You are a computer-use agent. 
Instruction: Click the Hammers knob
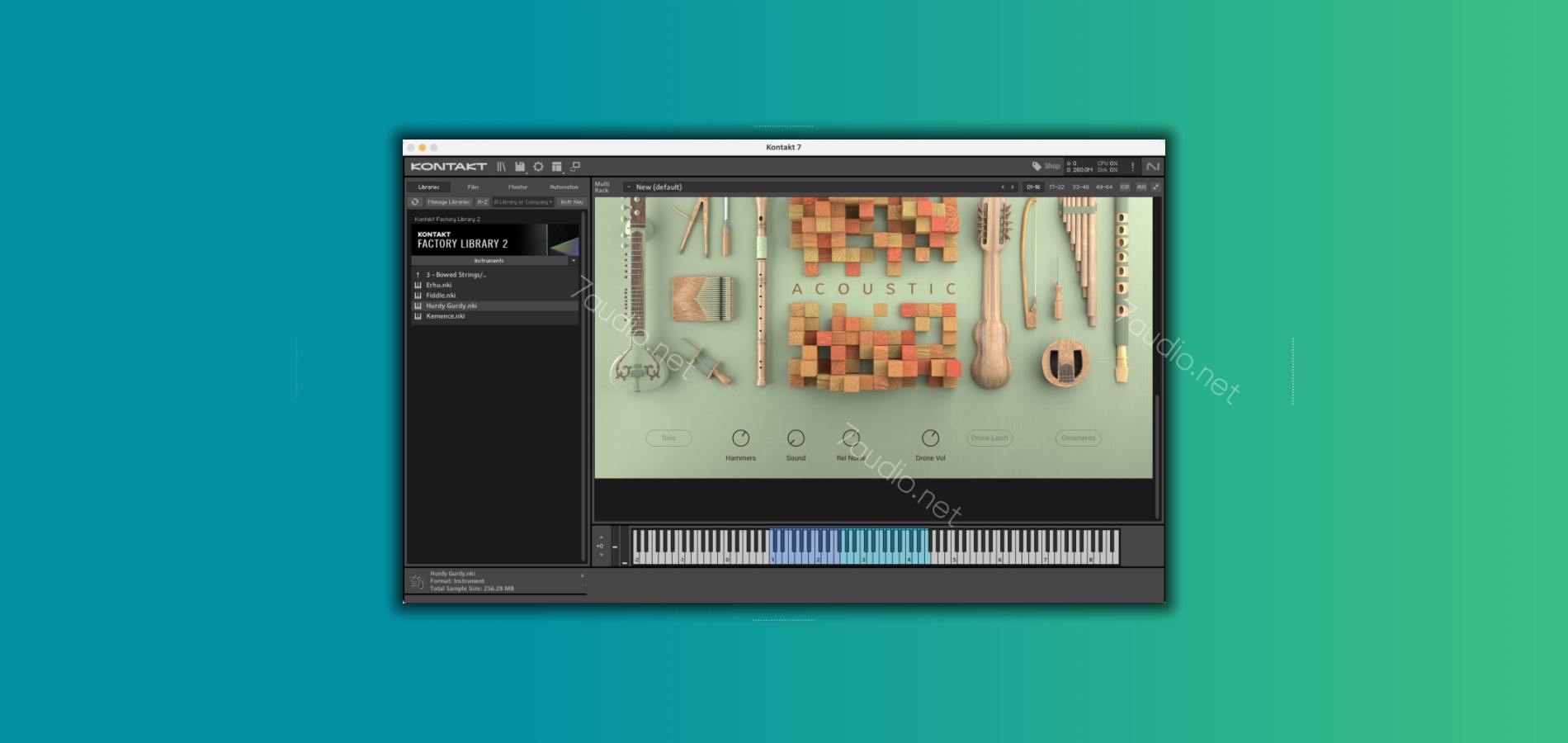click(740, 438)
